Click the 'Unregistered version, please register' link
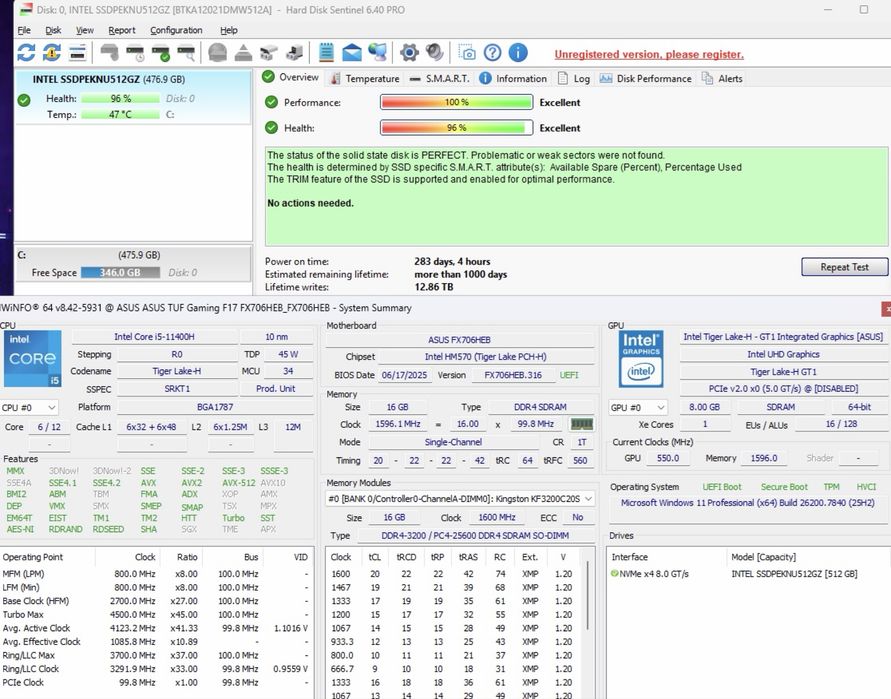This screenshot has width=891, height=699. (649, 54)
